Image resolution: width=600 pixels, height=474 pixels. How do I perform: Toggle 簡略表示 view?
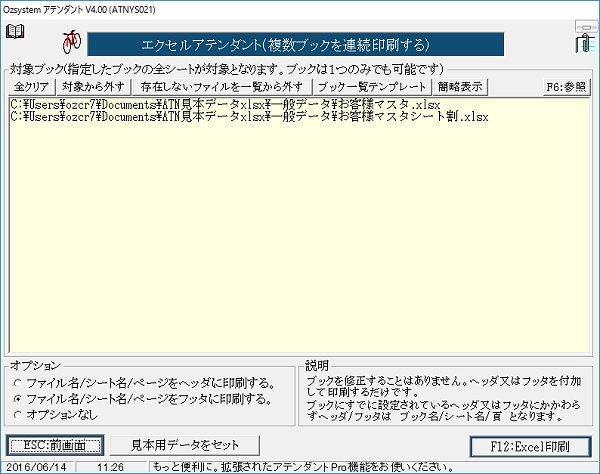click(x=460, y=87)
